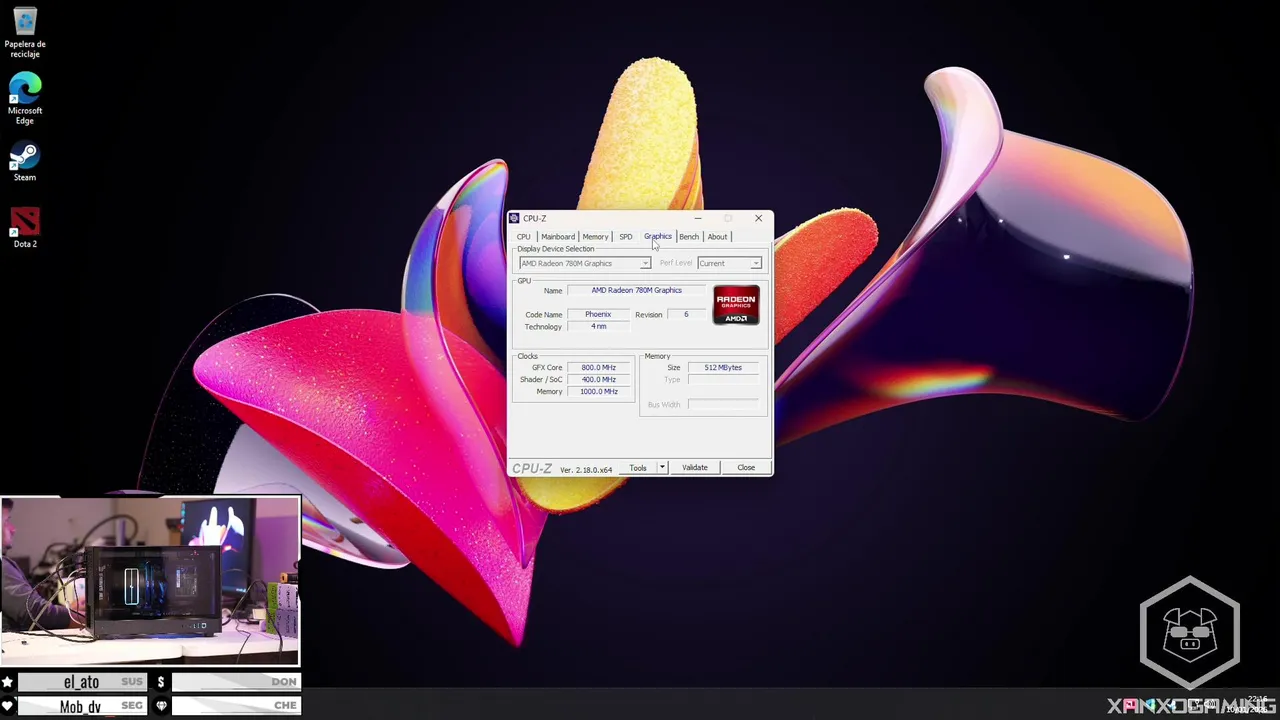Click the empty Bus Width field
This screenshot has height=720, width=1280.
point(723,404)
